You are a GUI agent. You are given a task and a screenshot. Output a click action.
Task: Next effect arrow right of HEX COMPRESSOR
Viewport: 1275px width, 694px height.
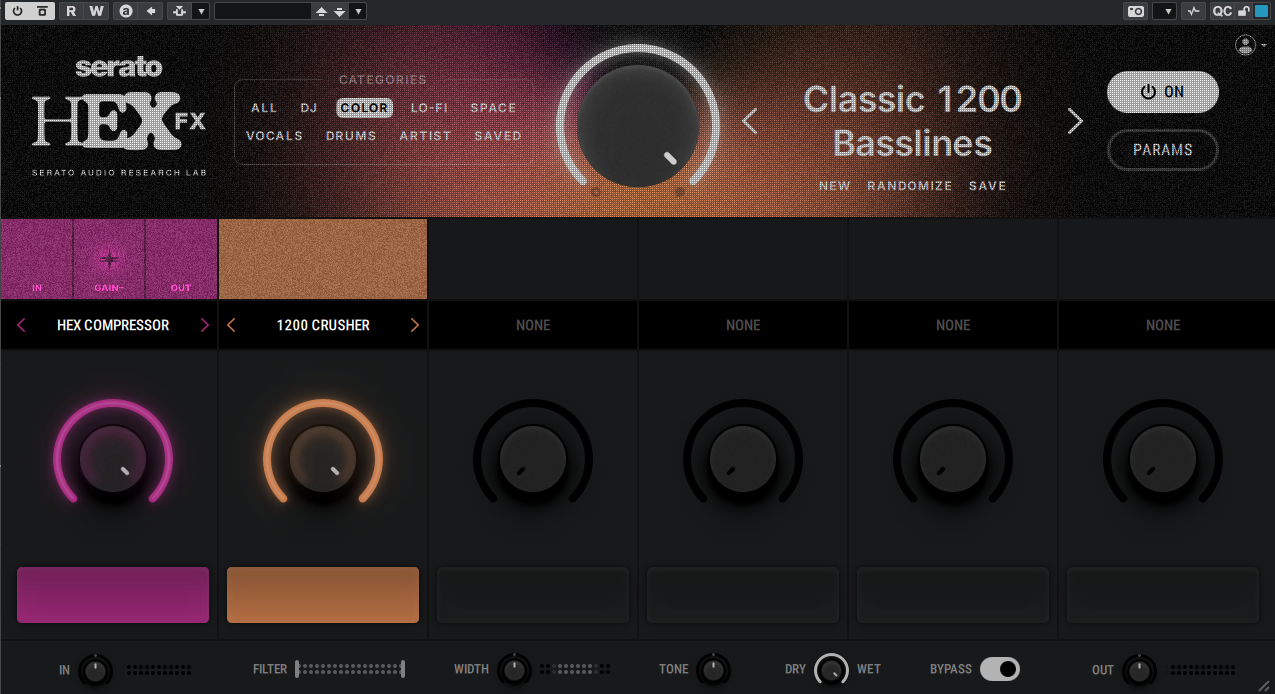(x=205, y=325)
